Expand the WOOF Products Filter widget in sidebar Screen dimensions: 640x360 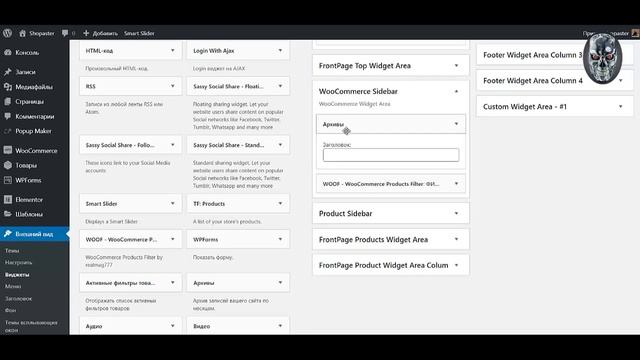456,184
